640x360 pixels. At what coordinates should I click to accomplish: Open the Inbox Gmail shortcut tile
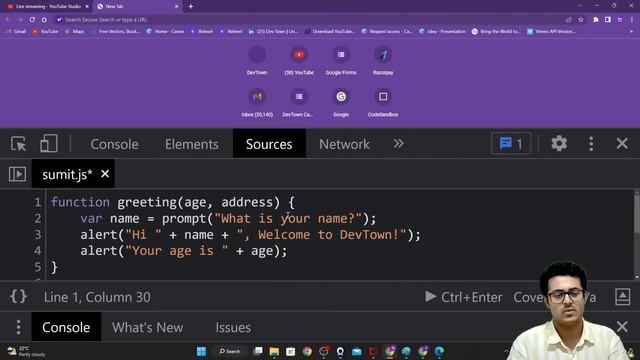(257, 102)
